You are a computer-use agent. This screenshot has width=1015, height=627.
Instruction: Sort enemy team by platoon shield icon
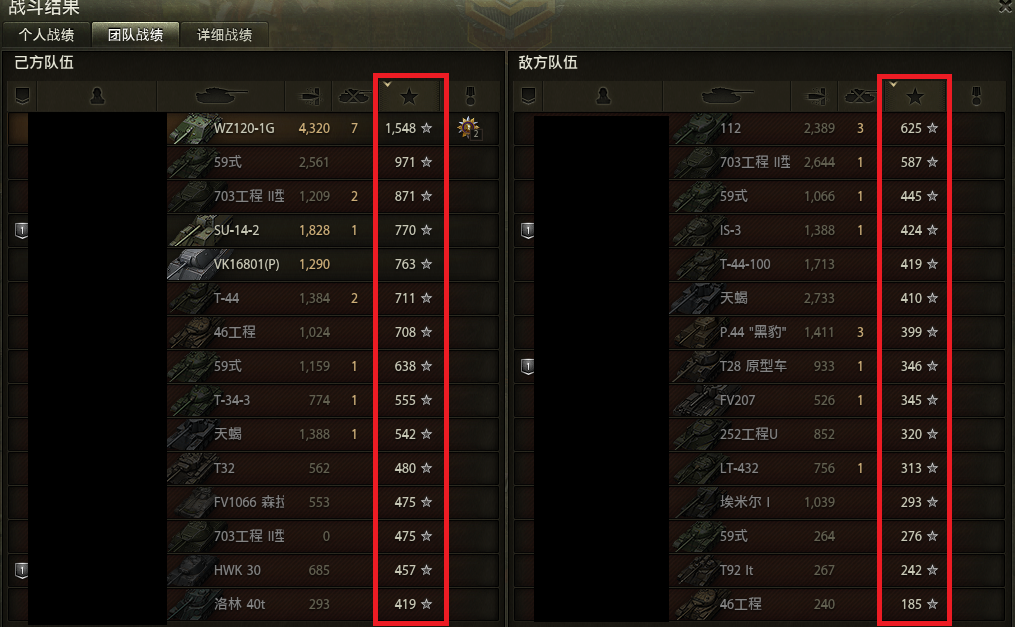click(x=528, y=97)
